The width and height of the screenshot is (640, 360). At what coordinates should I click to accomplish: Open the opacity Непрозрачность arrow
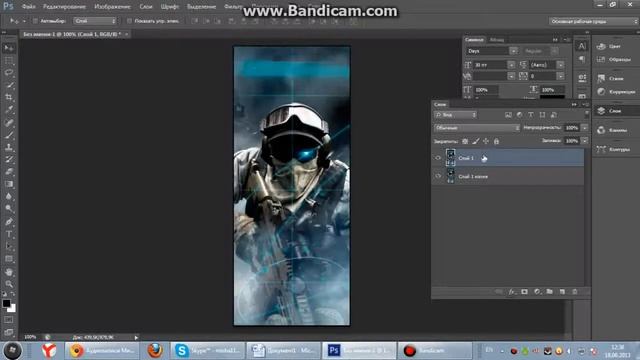(584, 128)
